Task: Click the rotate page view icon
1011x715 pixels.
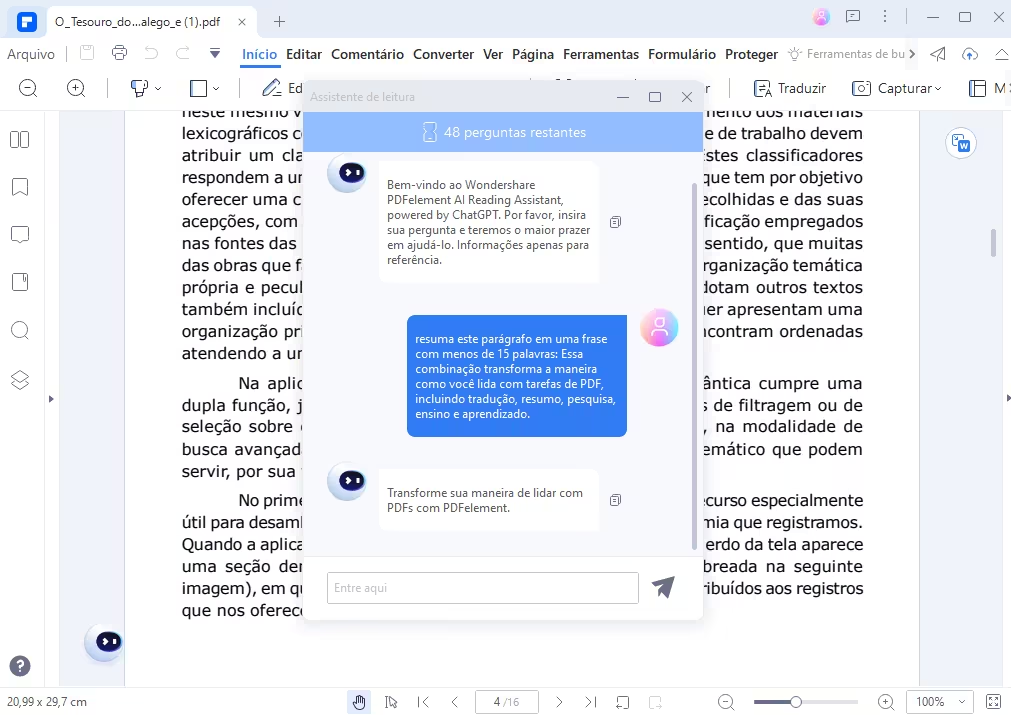Action: [x=622, y=701]
